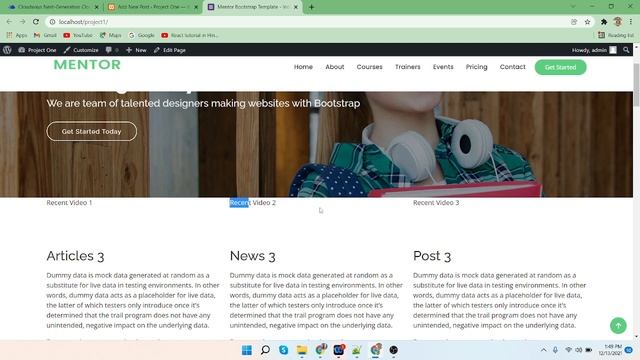Open the Gmail bookmark

45,36
